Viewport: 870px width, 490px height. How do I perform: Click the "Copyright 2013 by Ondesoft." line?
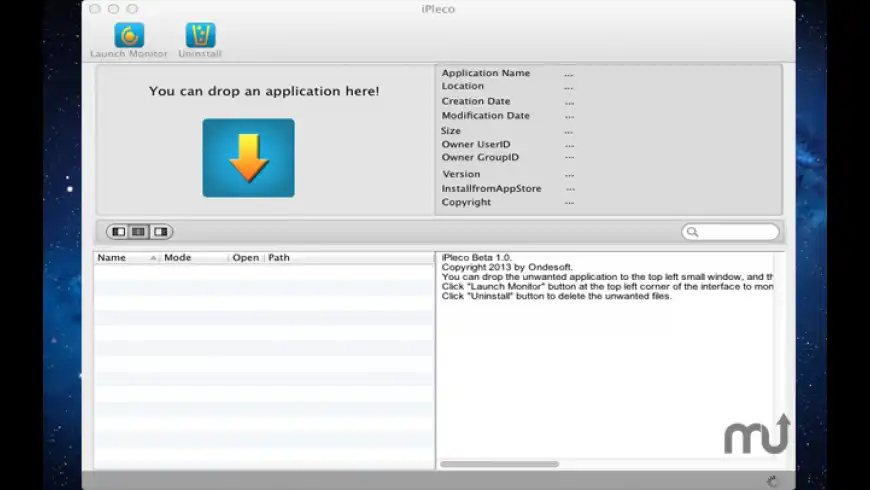(x=507, y=267)
